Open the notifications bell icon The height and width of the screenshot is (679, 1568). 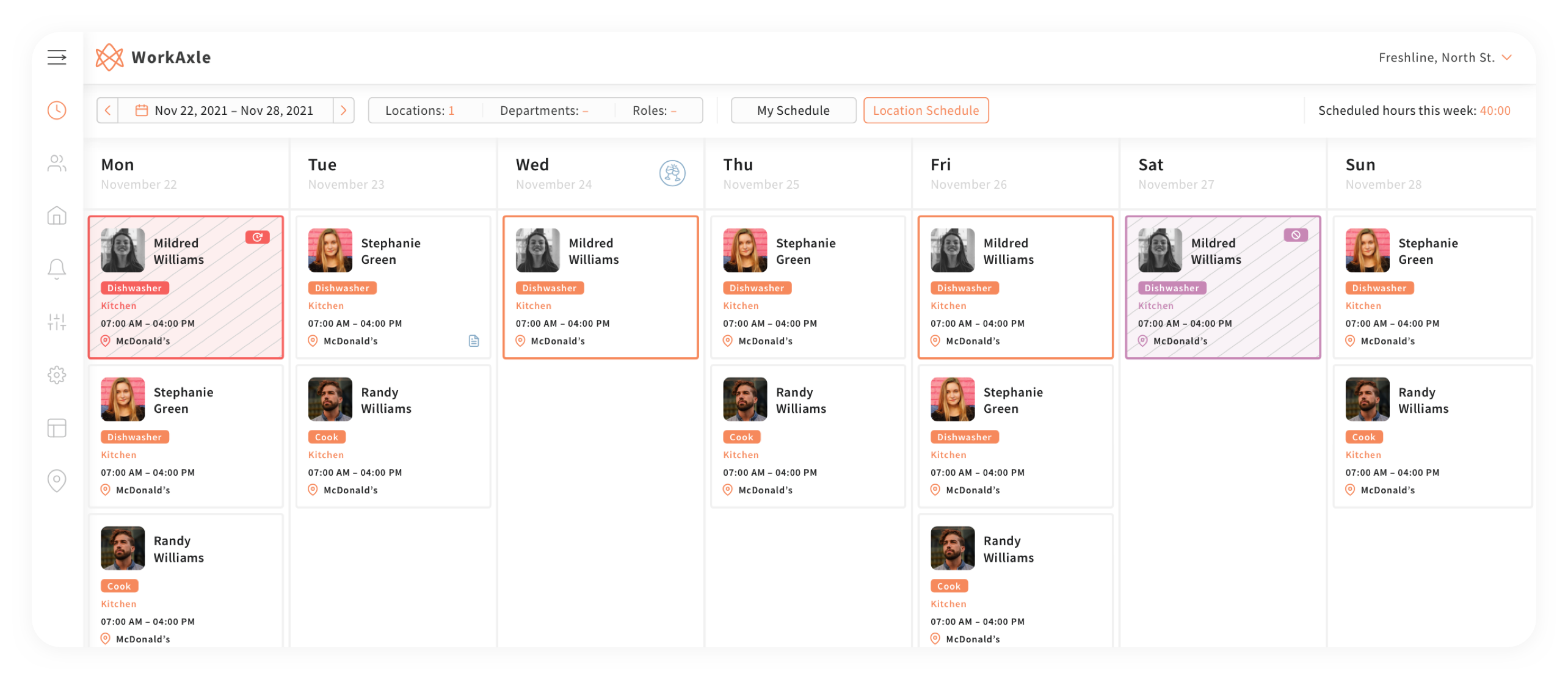point(57,269)
